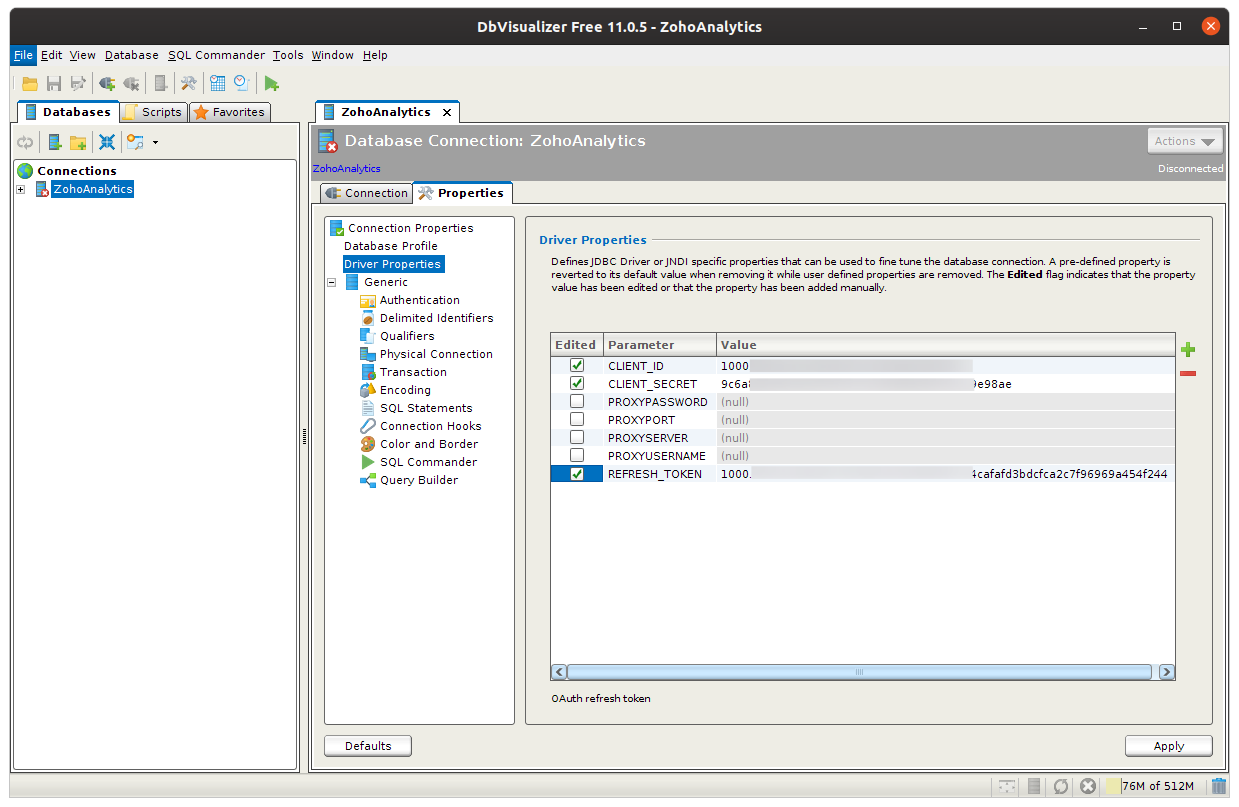Click the horizontal scrollbar under properties table
This screenshot has height=807, width=1239.
858,673
